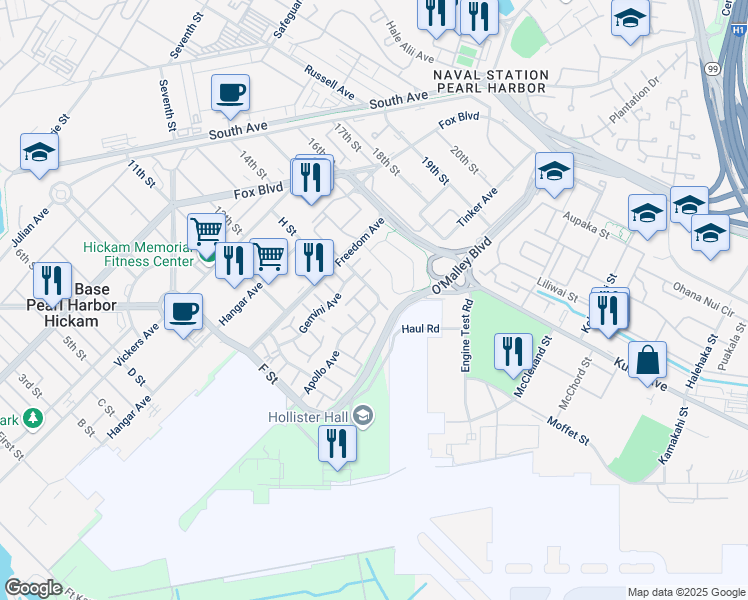Image resolution: width=748 pixels, height=600 pixels.
Task: Click the Hickam Memorial Fitness Center label
Action: pyautogui.click(x=138, y=254)
